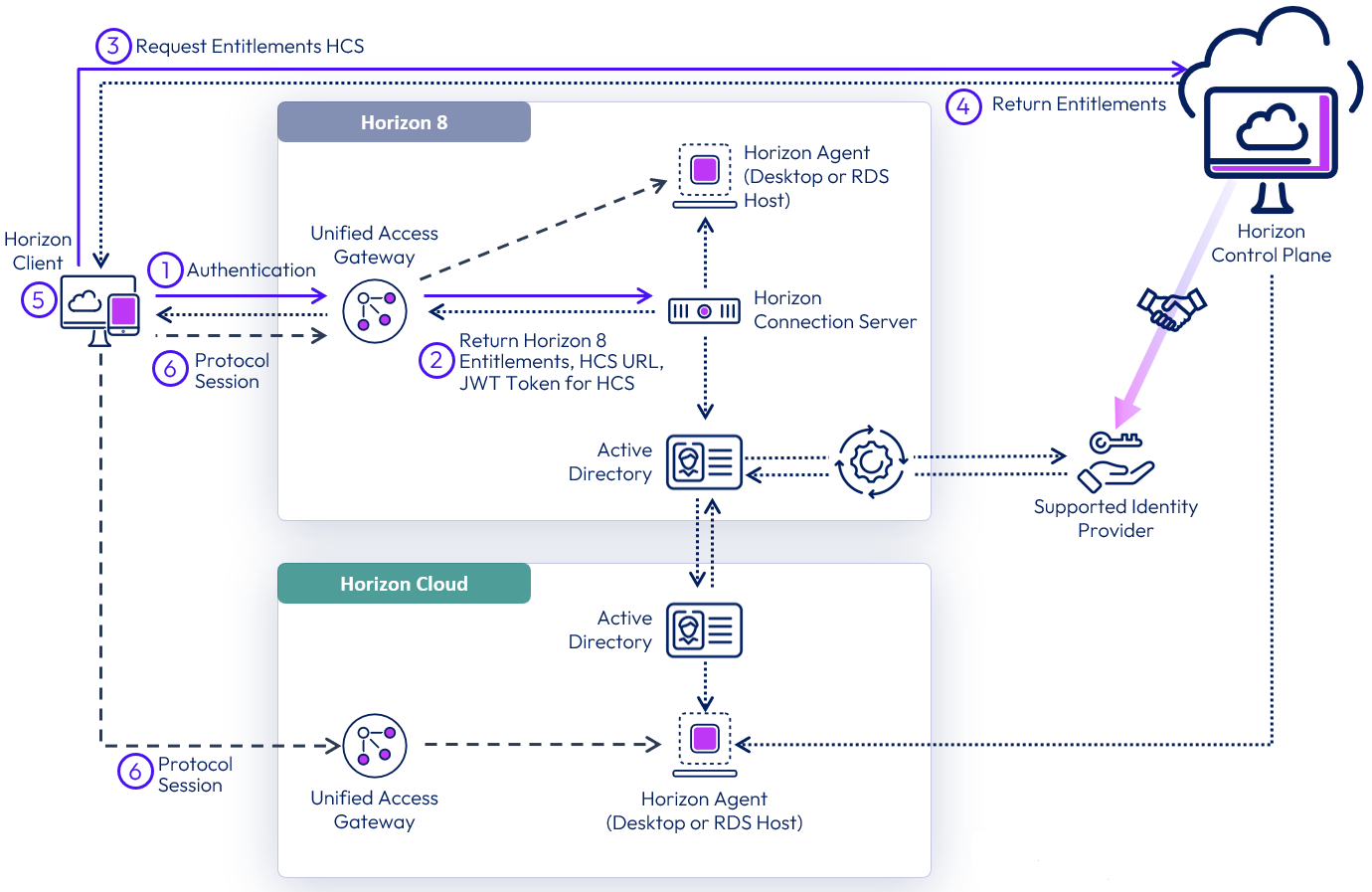Viewport: 1372px width, 892px height.
Task: Click step 1 circle beside Authentication
Action: pyautogui.click(x=165, y=269)
